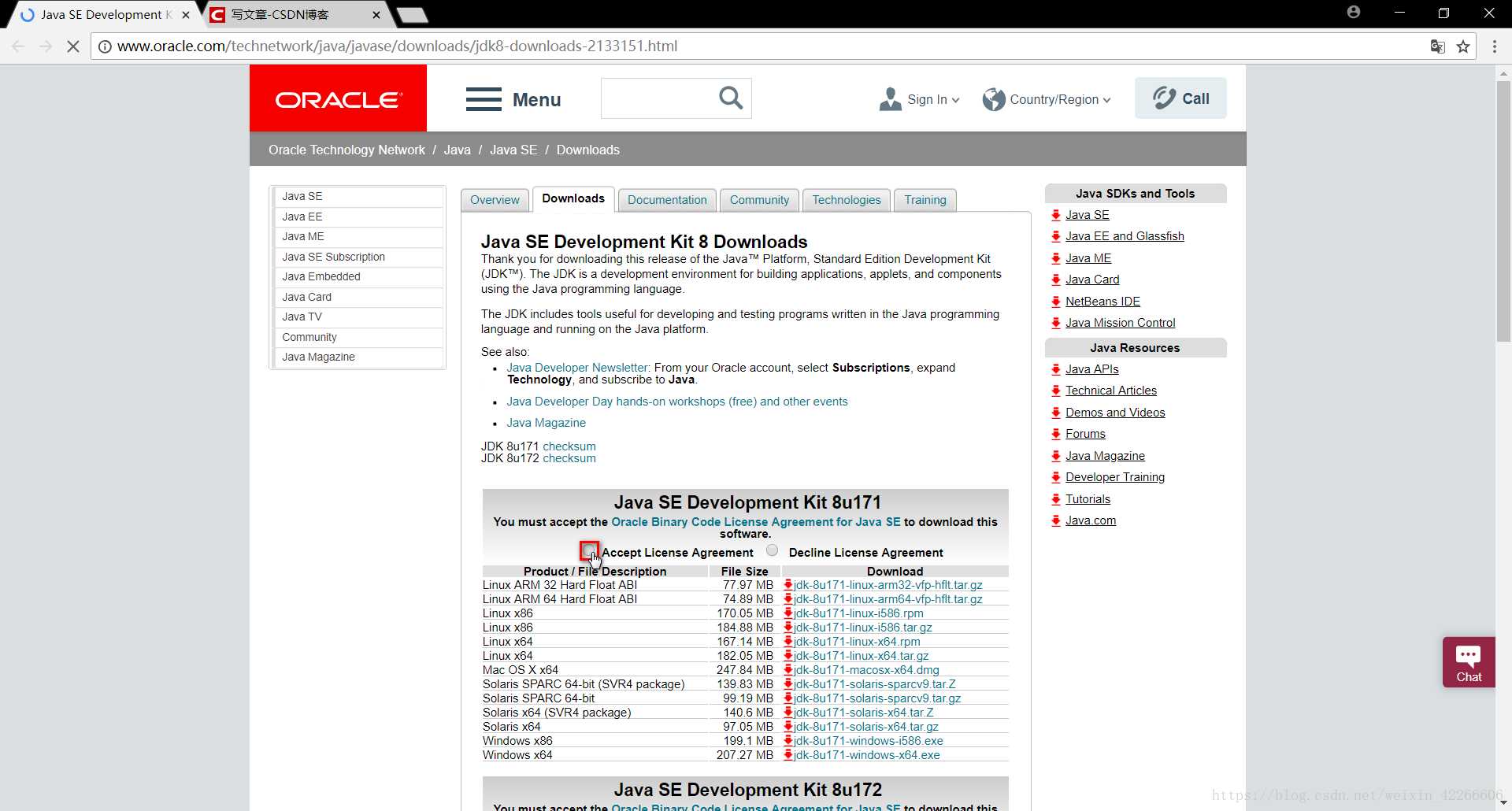
Task: Click the site info icon in address bar
Action: click(105, 46)
